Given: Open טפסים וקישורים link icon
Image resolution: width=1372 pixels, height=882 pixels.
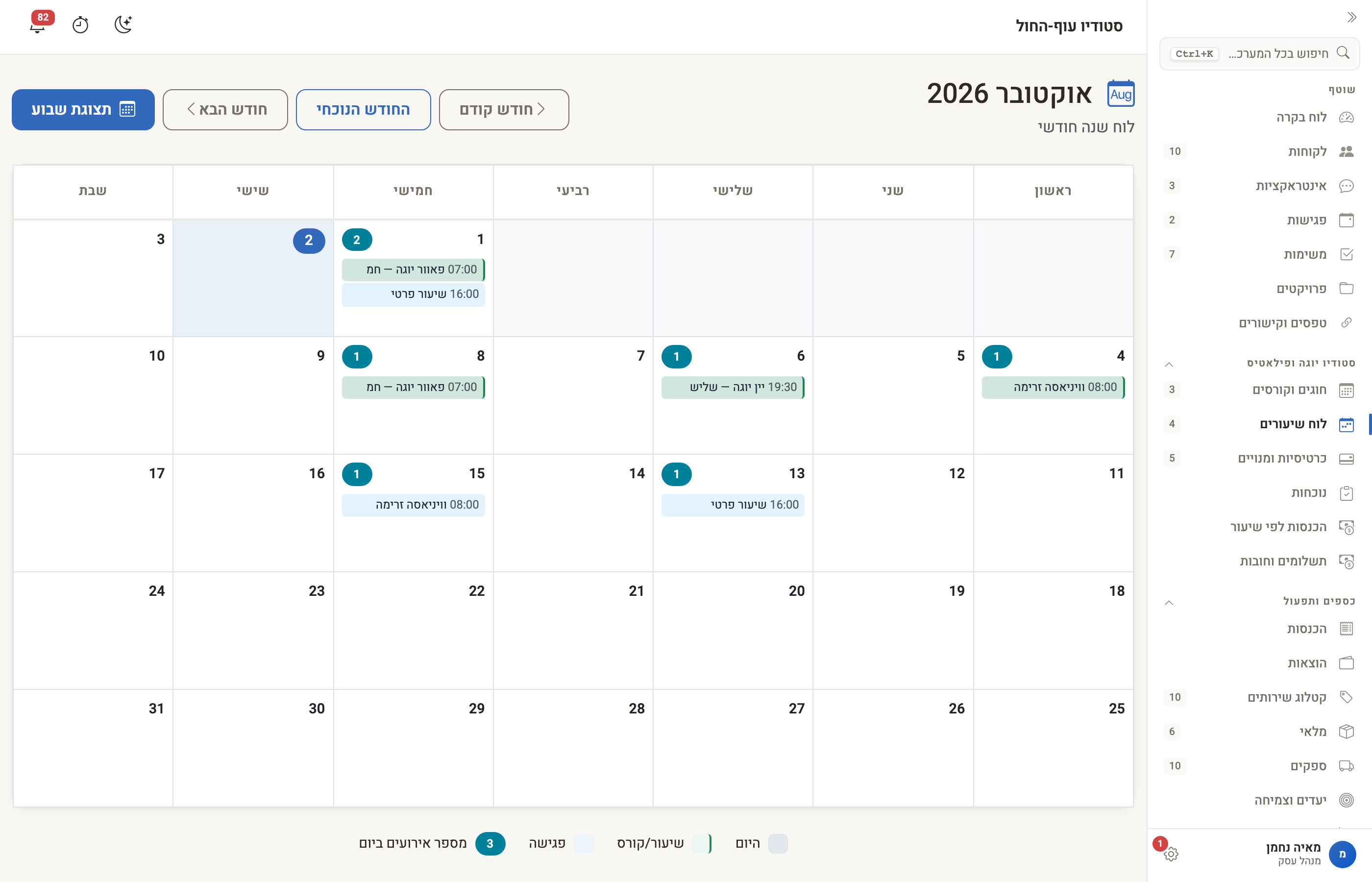Looking at the screenshot, I should click(1346, 323).
